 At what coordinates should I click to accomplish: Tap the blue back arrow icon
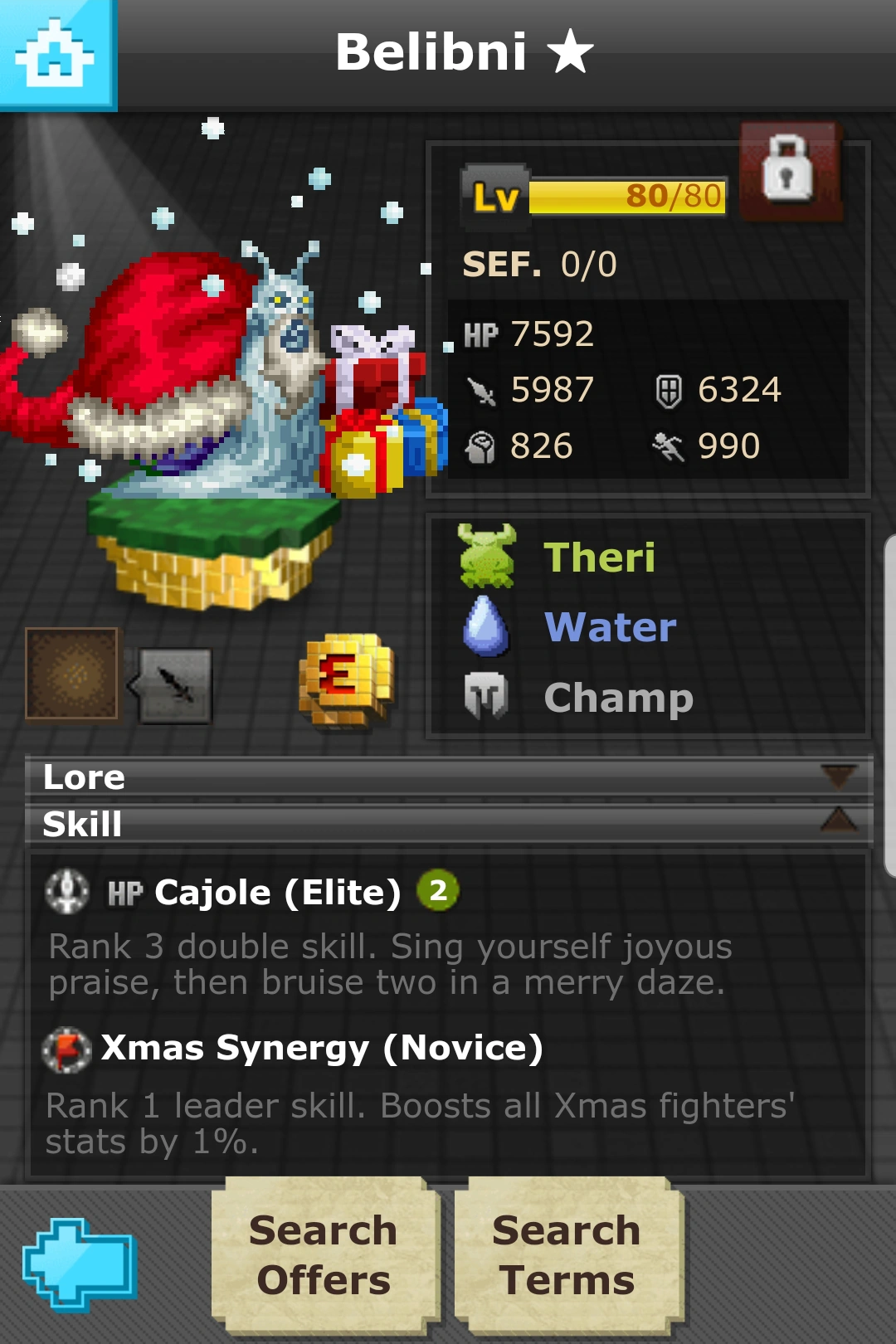coord(80,1264)
